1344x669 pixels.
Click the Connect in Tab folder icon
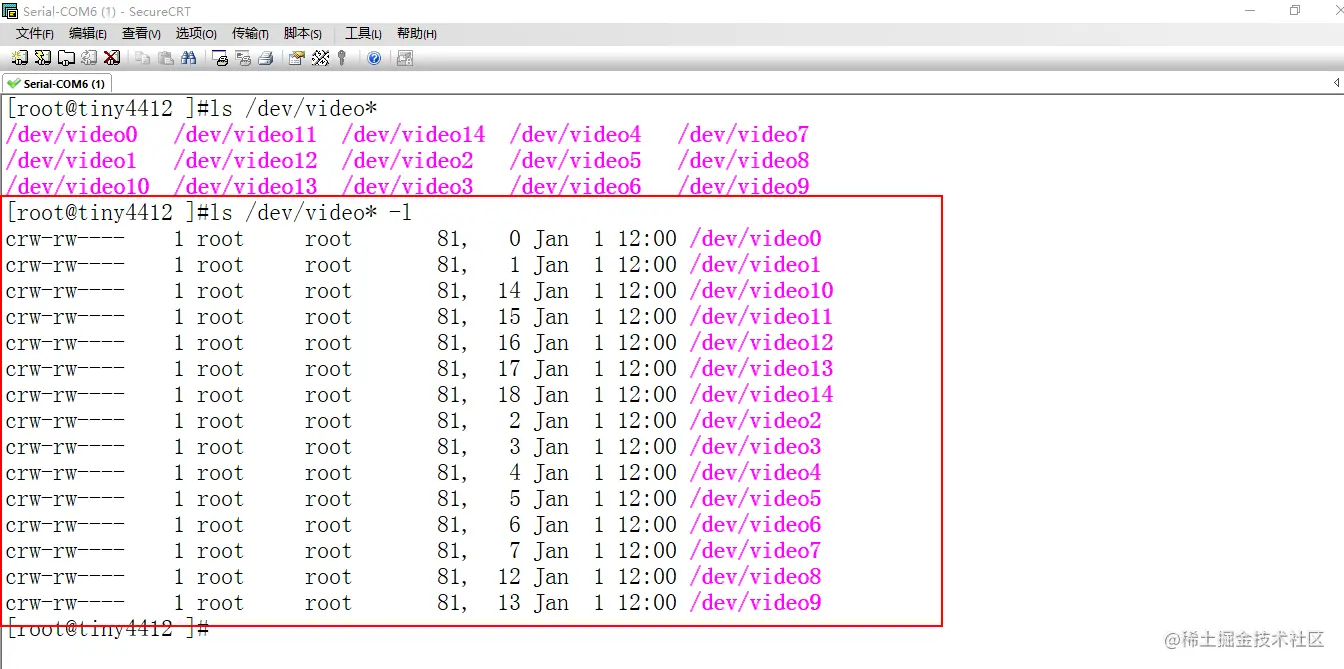[65, 58]
